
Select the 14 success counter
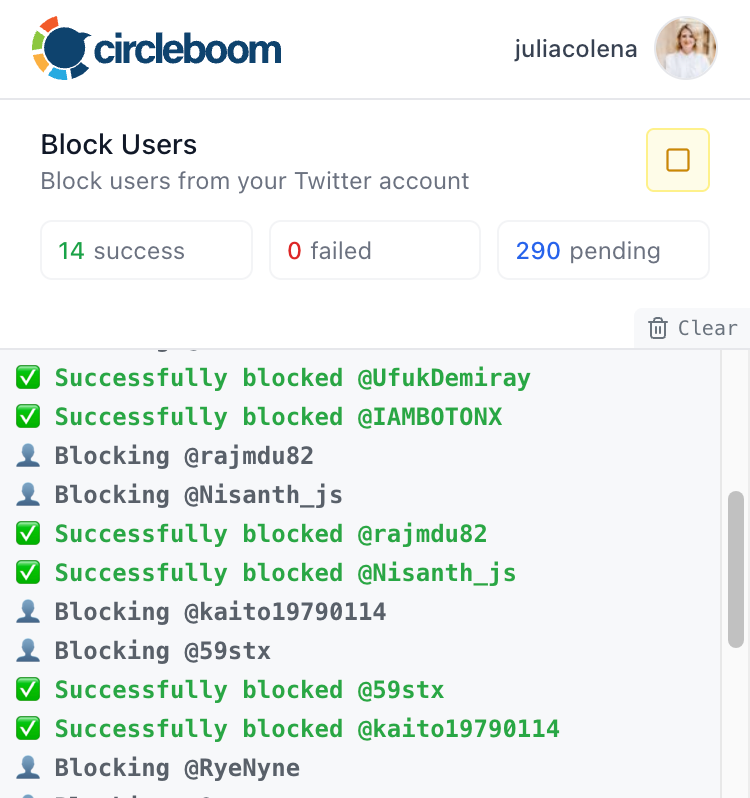tap(146, 250)
